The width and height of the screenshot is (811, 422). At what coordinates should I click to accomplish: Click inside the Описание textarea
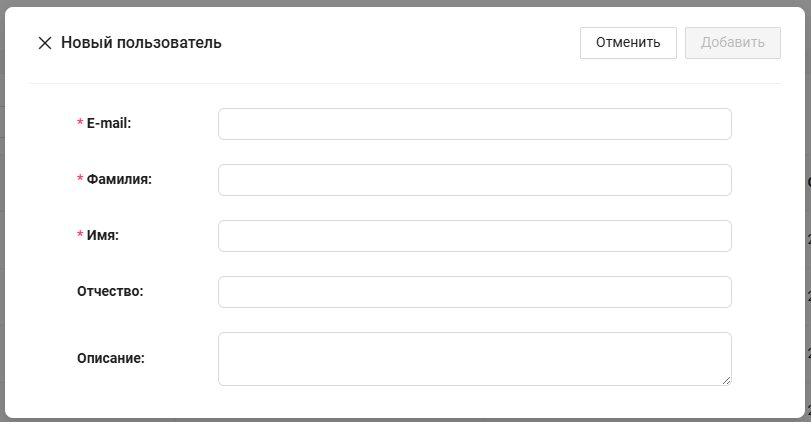[x=474, y=358]
